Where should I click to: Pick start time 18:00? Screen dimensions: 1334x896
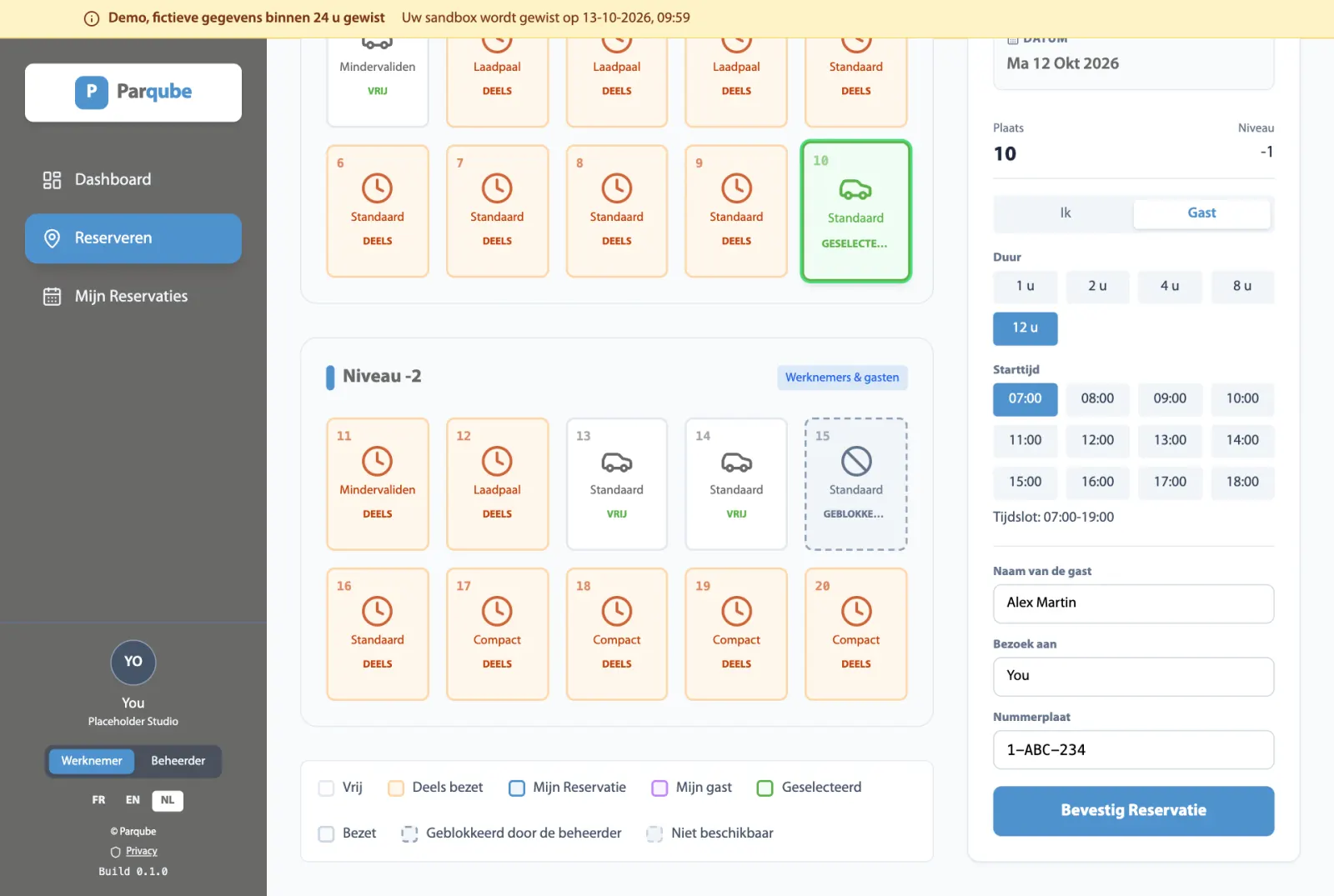click(x=1242, y=483)
